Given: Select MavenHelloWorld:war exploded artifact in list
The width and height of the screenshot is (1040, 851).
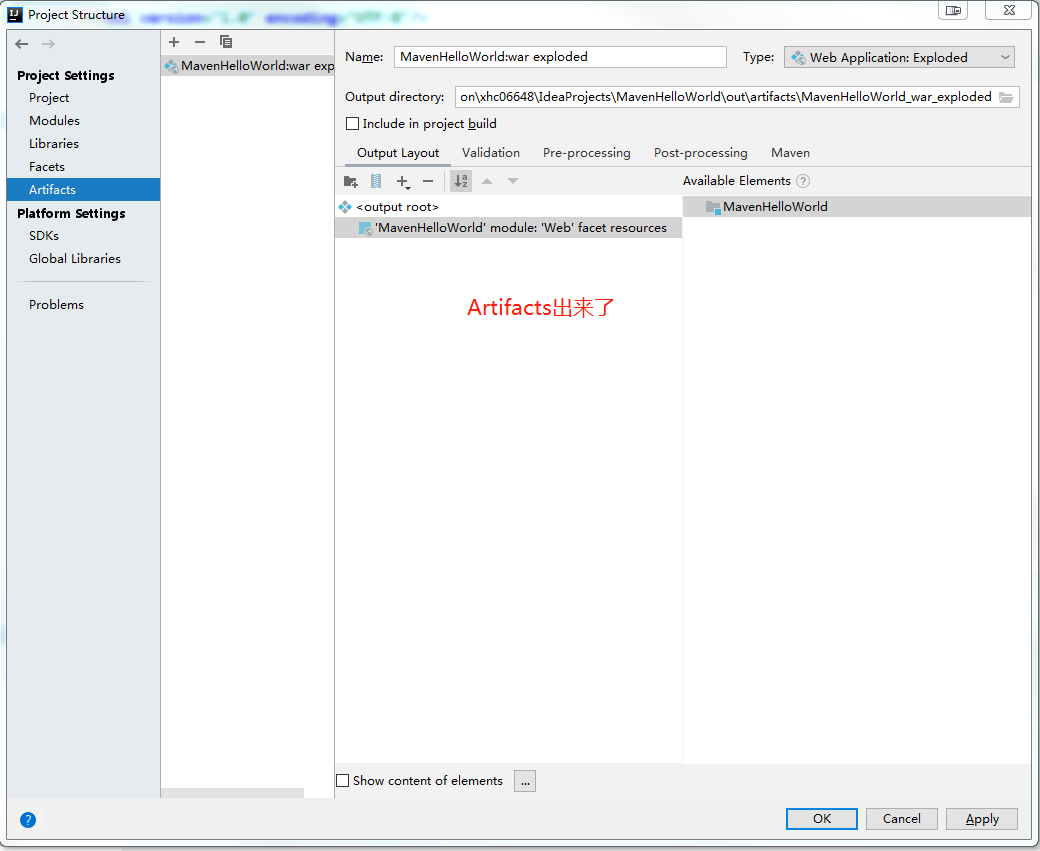Looking at the screenshot, I should [x=247, y=66].
